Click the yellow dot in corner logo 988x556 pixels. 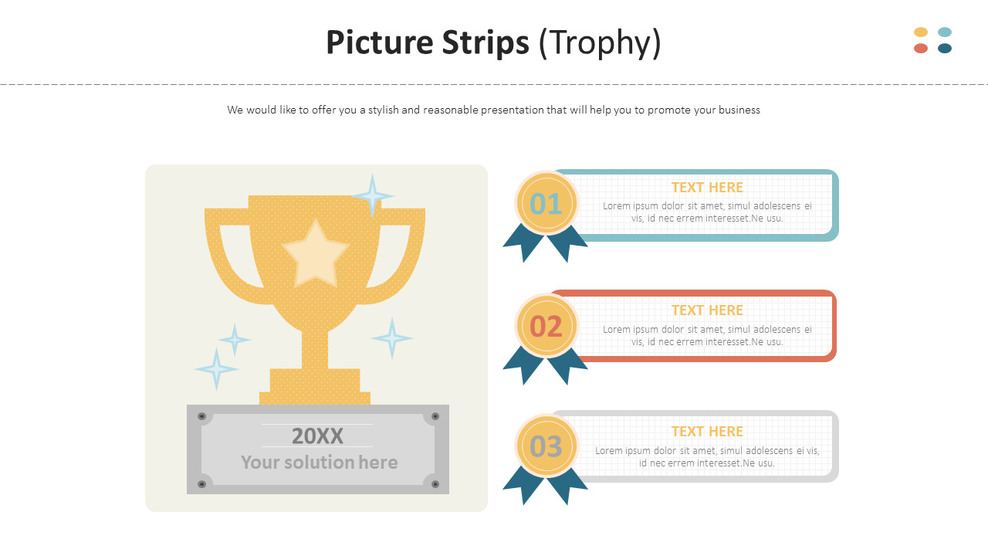[x=921, y=32]
